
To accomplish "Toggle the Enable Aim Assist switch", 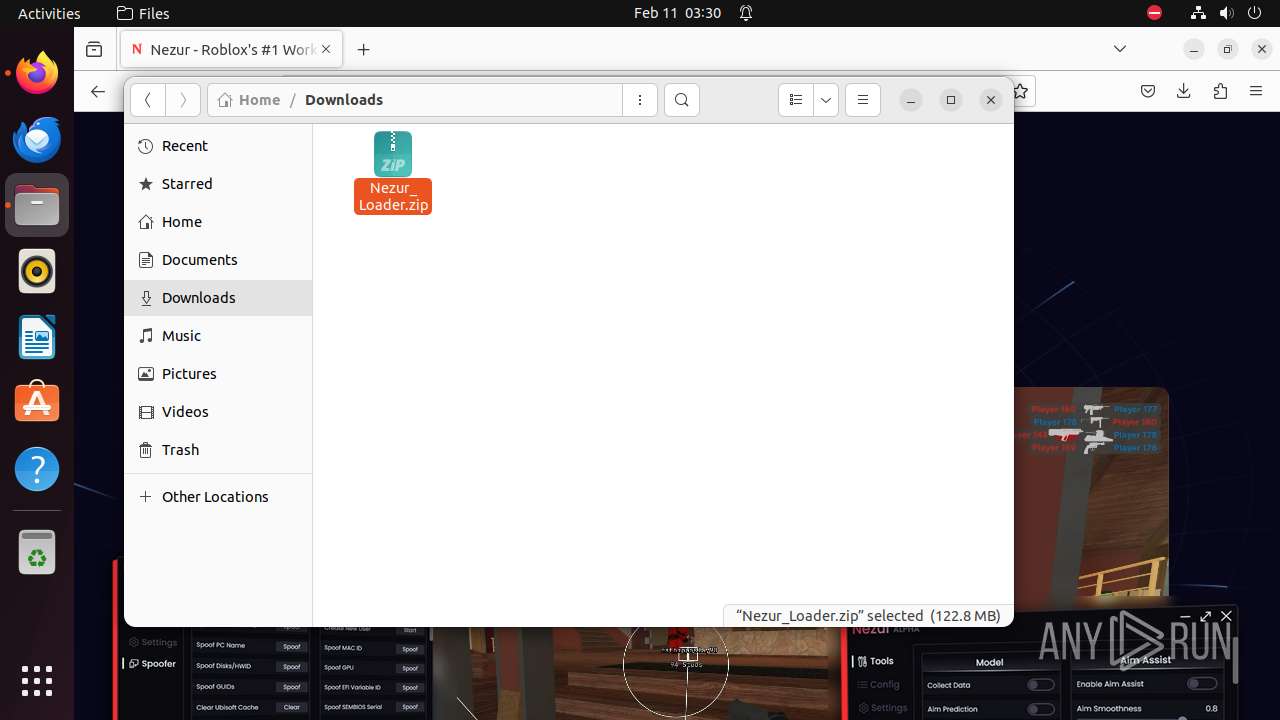I will [x=1201, y=684].
